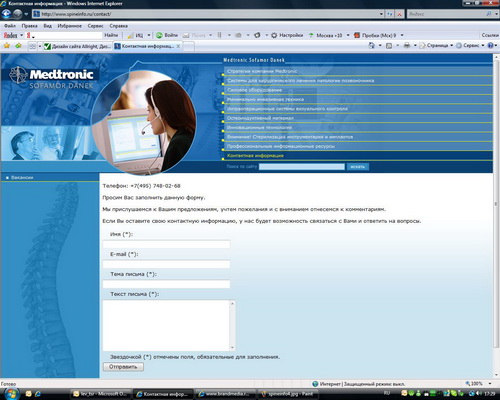
Task: Click the Internet zone globe icon in the status bar
Action: click(315, 384)
